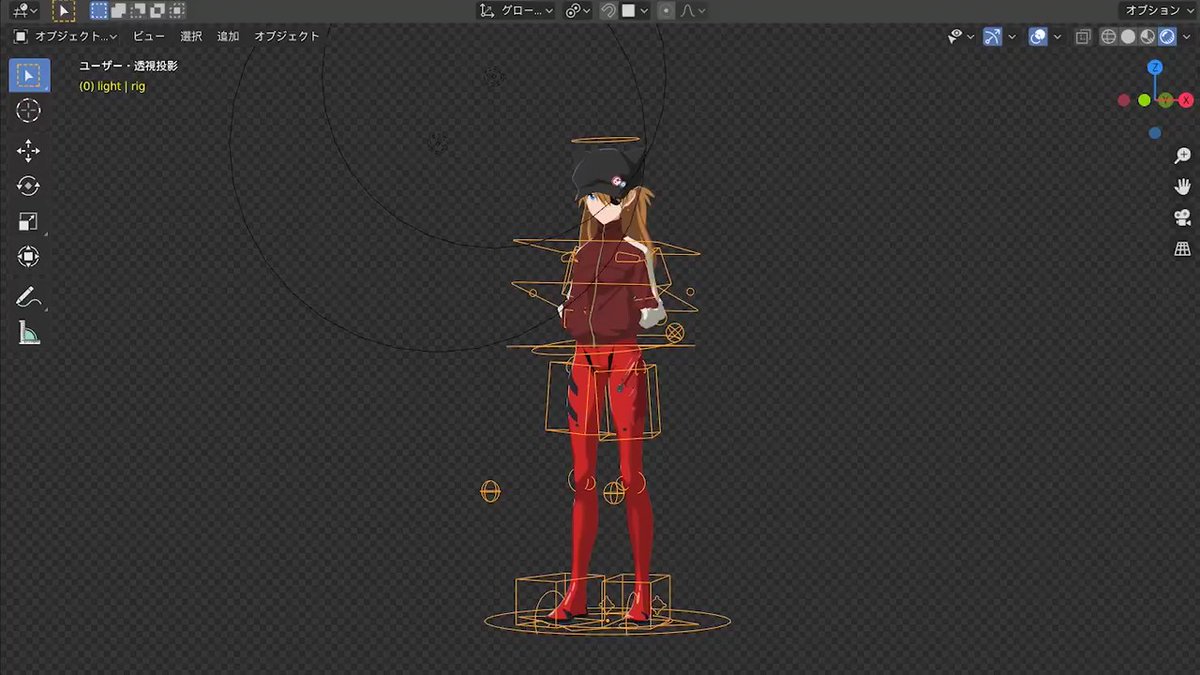Open object mode オブジェクト… dropdown
The height and width of the screenshot is (675, 1200).
tap(65, 37)
